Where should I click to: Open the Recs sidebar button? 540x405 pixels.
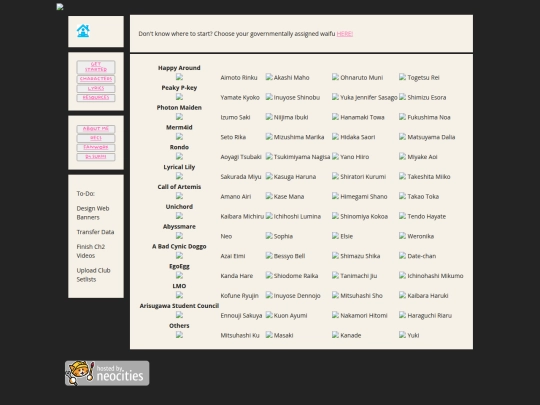(96, 138)
